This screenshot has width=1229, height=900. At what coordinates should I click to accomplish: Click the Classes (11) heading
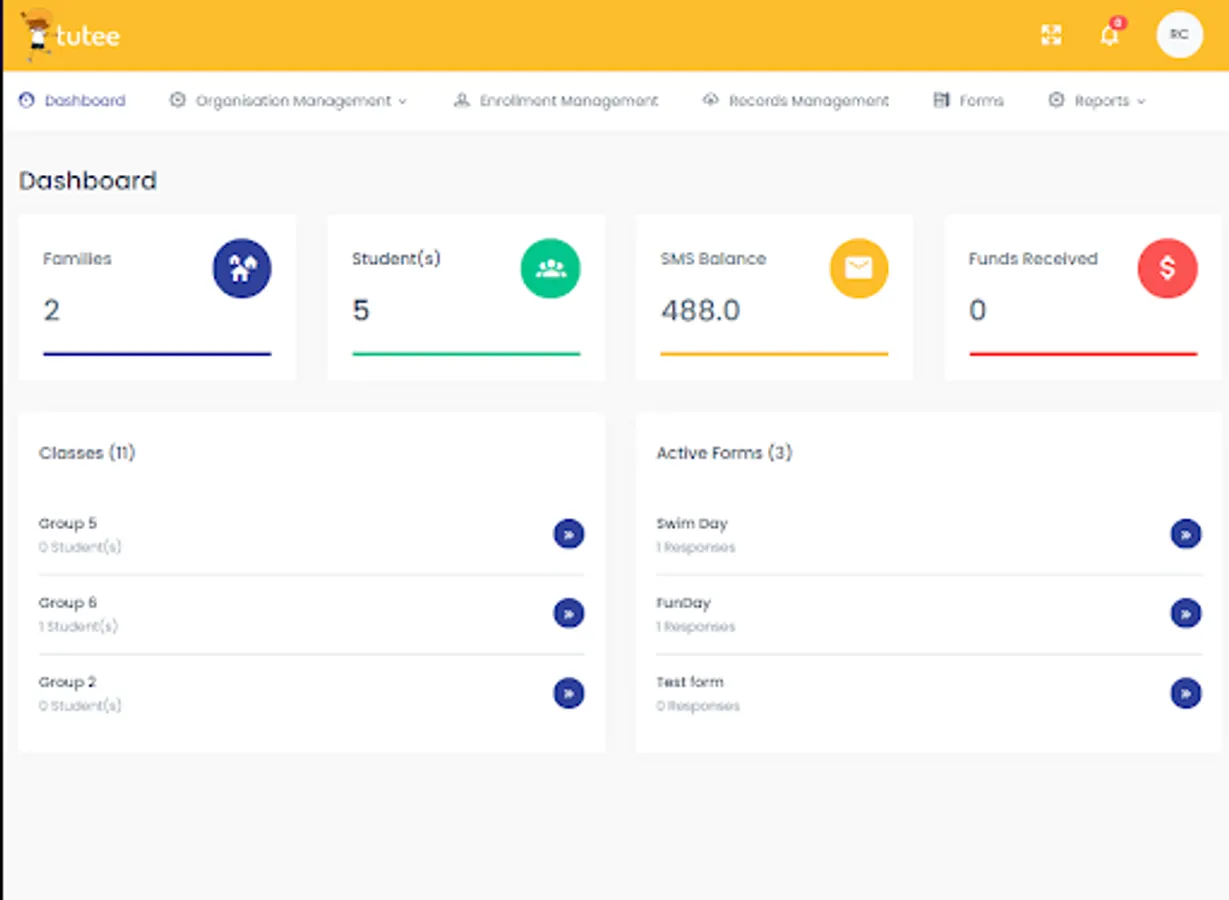[87, 453]
